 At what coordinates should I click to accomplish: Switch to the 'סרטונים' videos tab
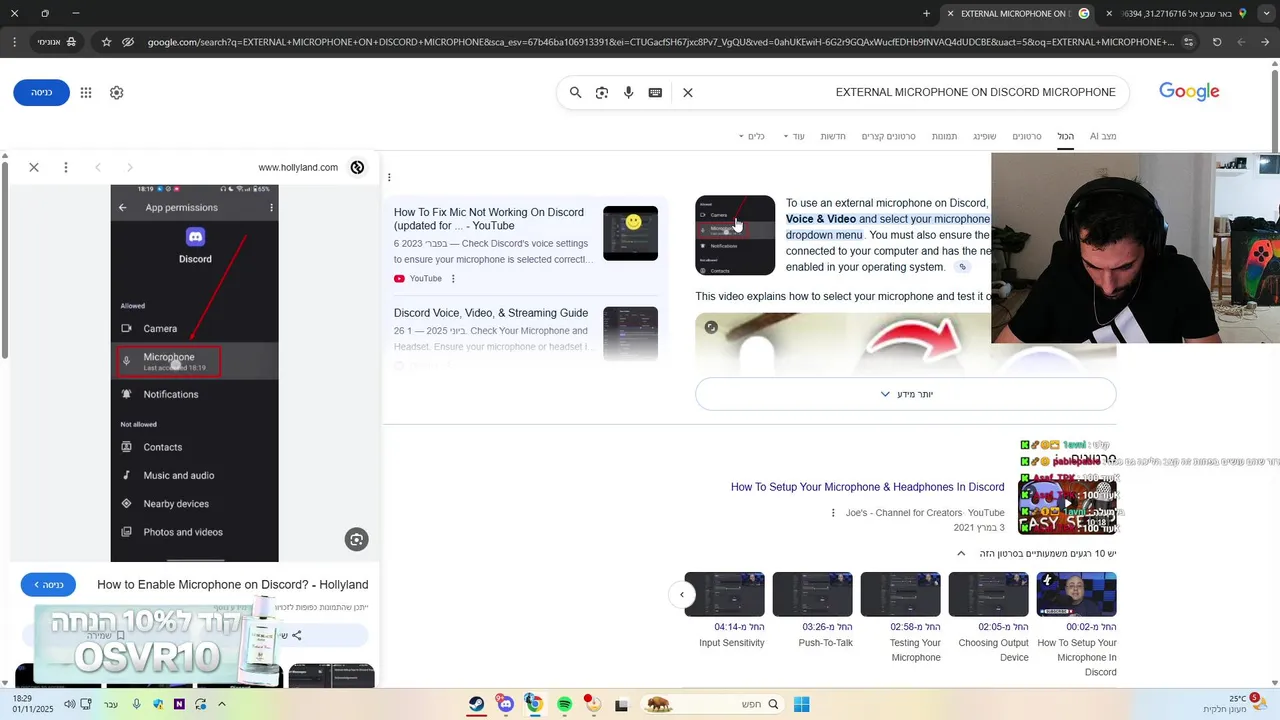click(1027, 136)
